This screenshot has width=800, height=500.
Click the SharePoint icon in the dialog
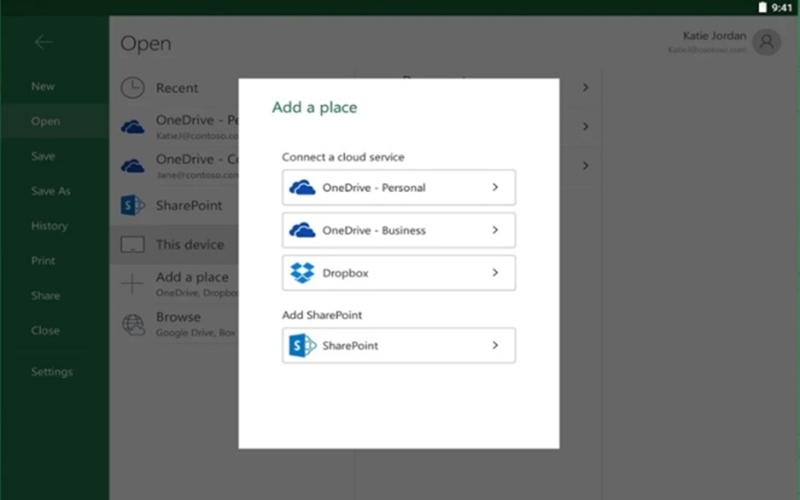(x=302, y=345)
